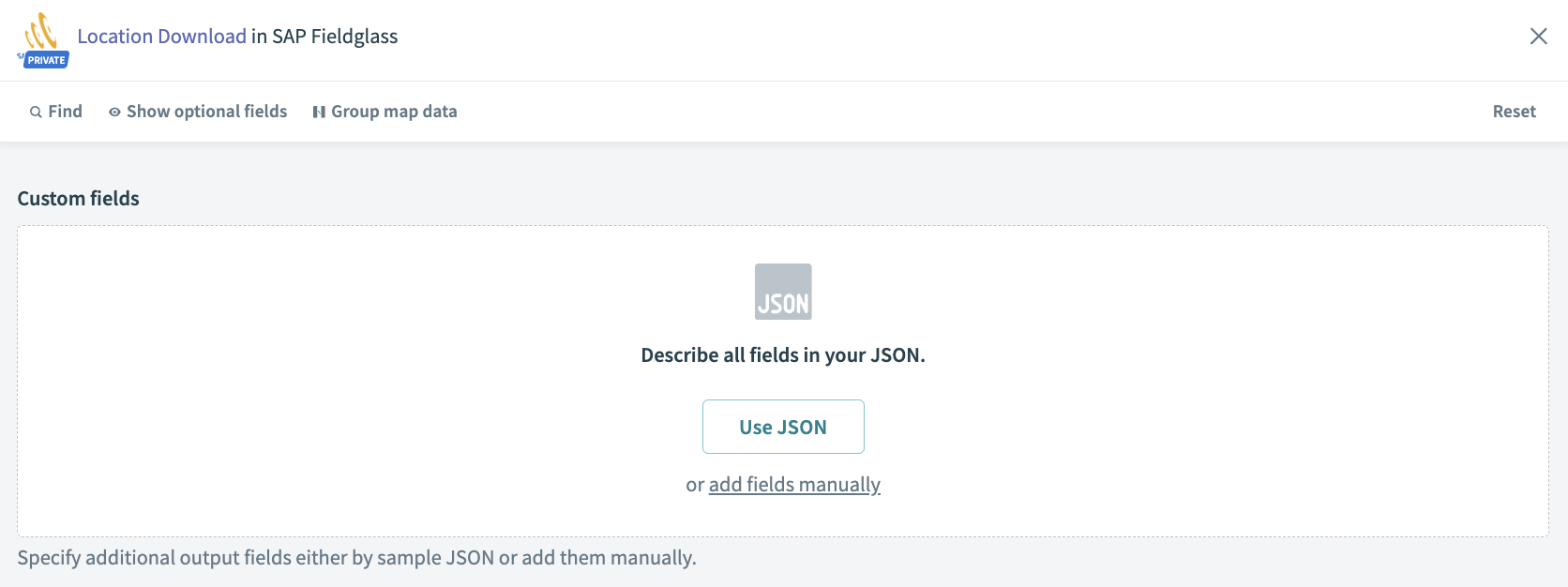Click the eye icon for optional fields
Screen dimensions: 1568x587
click(114, 113)
